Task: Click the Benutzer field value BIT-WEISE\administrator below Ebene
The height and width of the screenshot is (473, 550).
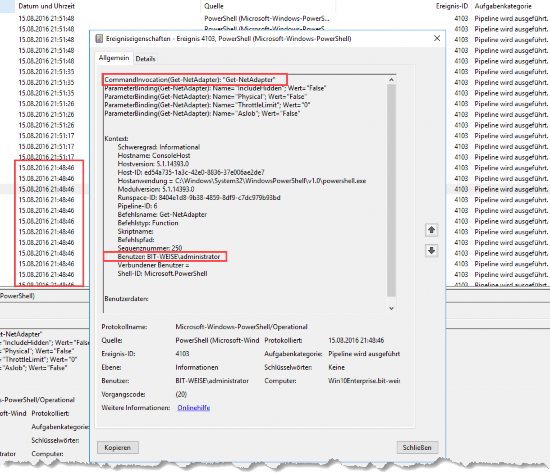Action: tap(212, 381)
